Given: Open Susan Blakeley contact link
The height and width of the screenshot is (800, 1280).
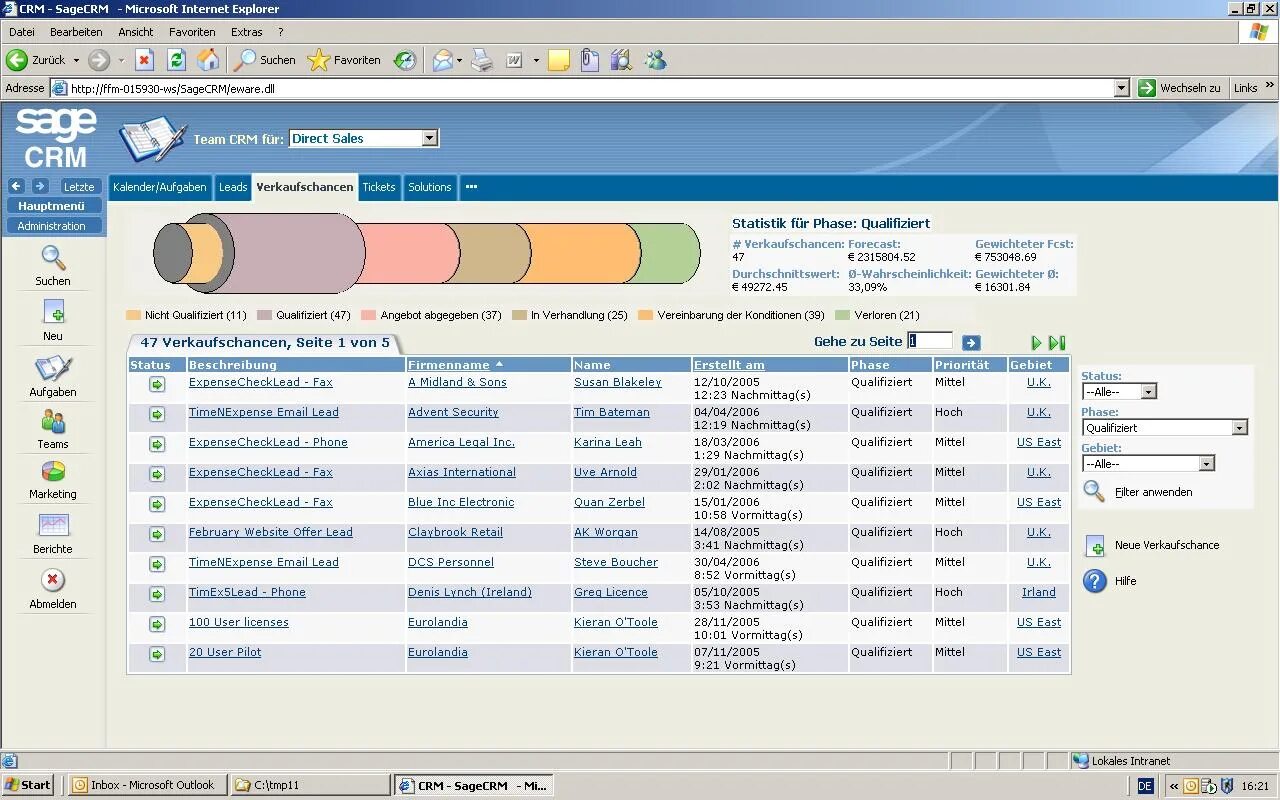Looking at the screenshot, I should point(618,382).
